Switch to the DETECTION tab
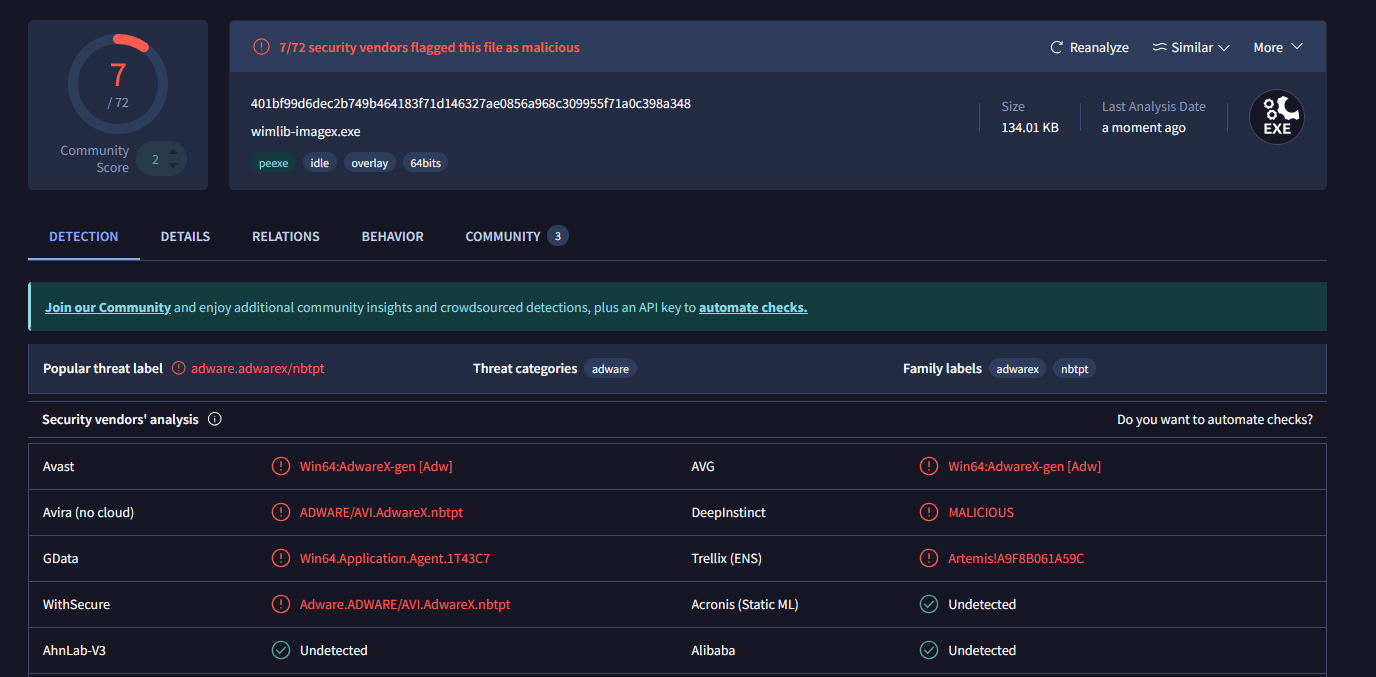This screenshot has width=1376, height=677. point(84,237)
